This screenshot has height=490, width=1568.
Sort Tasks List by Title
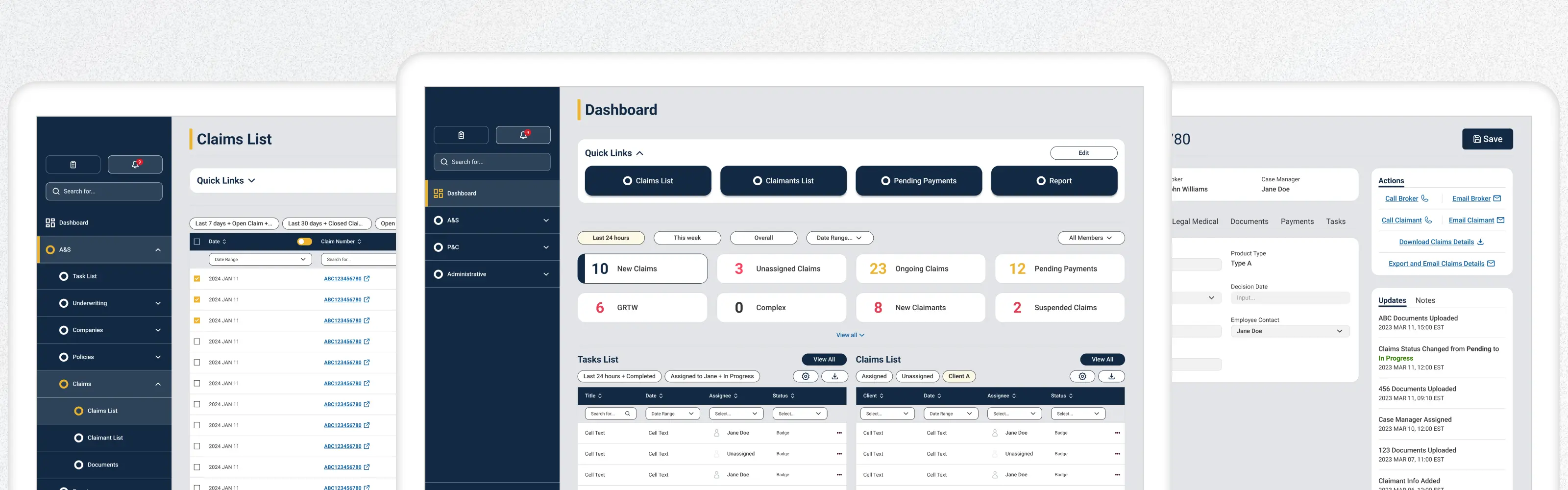pos(600,395)
